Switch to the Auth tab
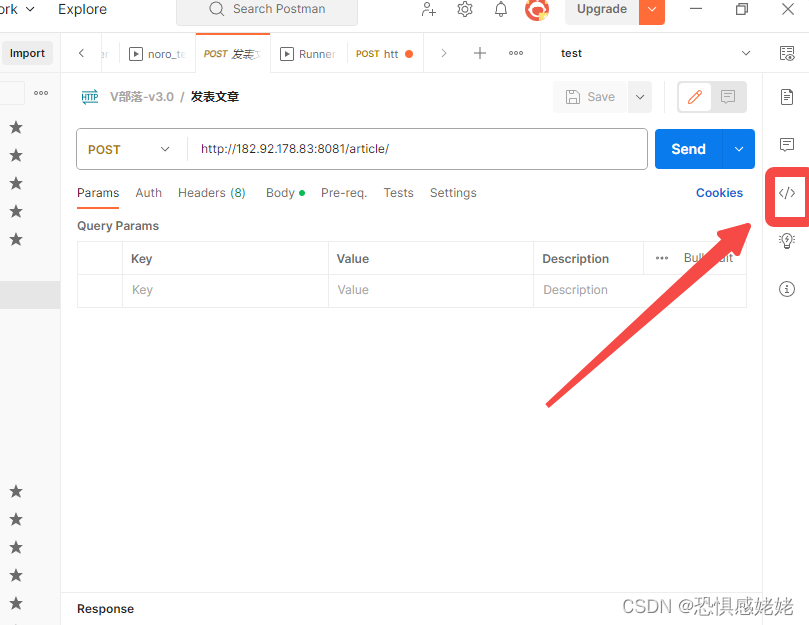 [x=149, y=193]
